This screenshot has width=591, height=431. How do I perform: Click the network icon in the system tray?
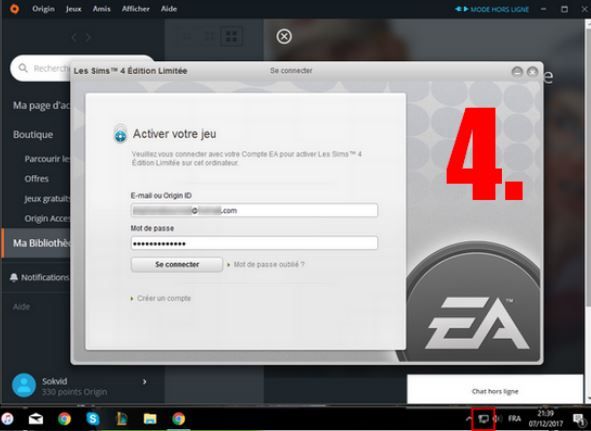tap(483, 419)
